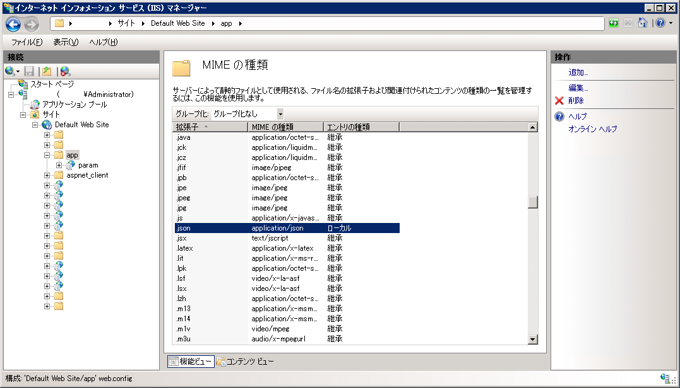Save connections with the floppy disk icon
Image resolution: width=680 pixels, height=388 pixels.
click(29, 71)
